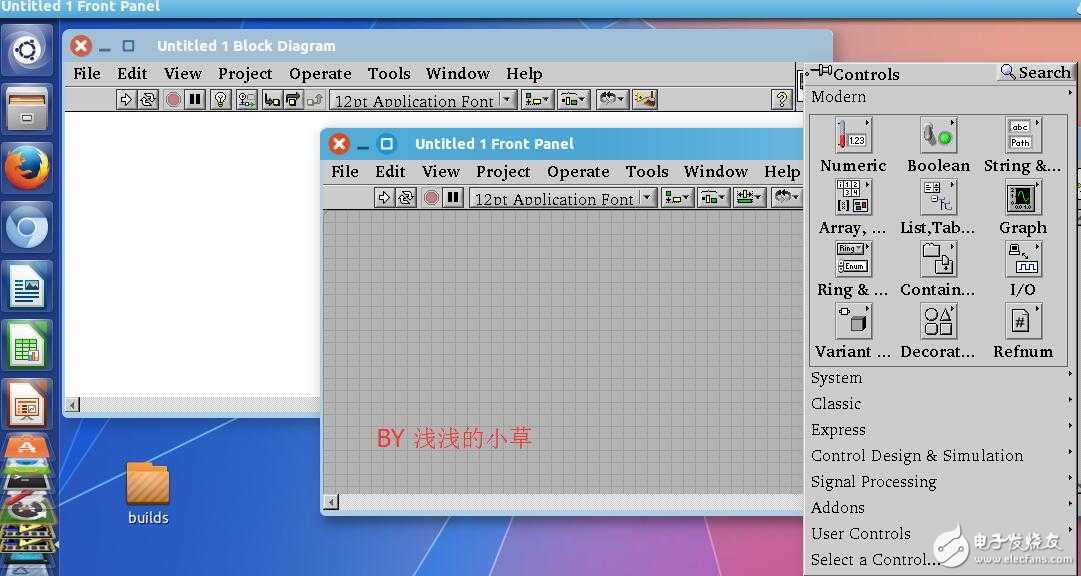Viewport: 1081px width, 576px height.
Task: Click Run arrow in Front Panel toolbar
Action: click(x=384, y=198)
